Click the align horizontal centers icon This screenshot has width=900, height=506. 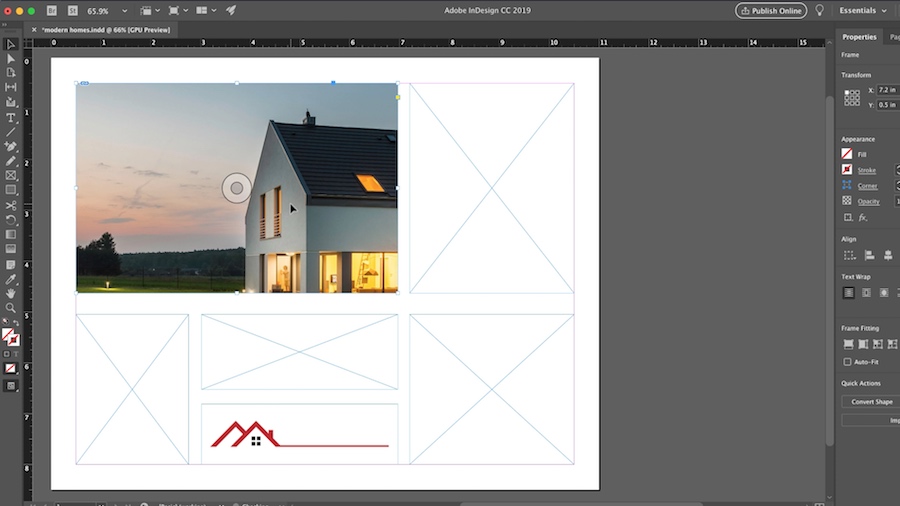888,255
